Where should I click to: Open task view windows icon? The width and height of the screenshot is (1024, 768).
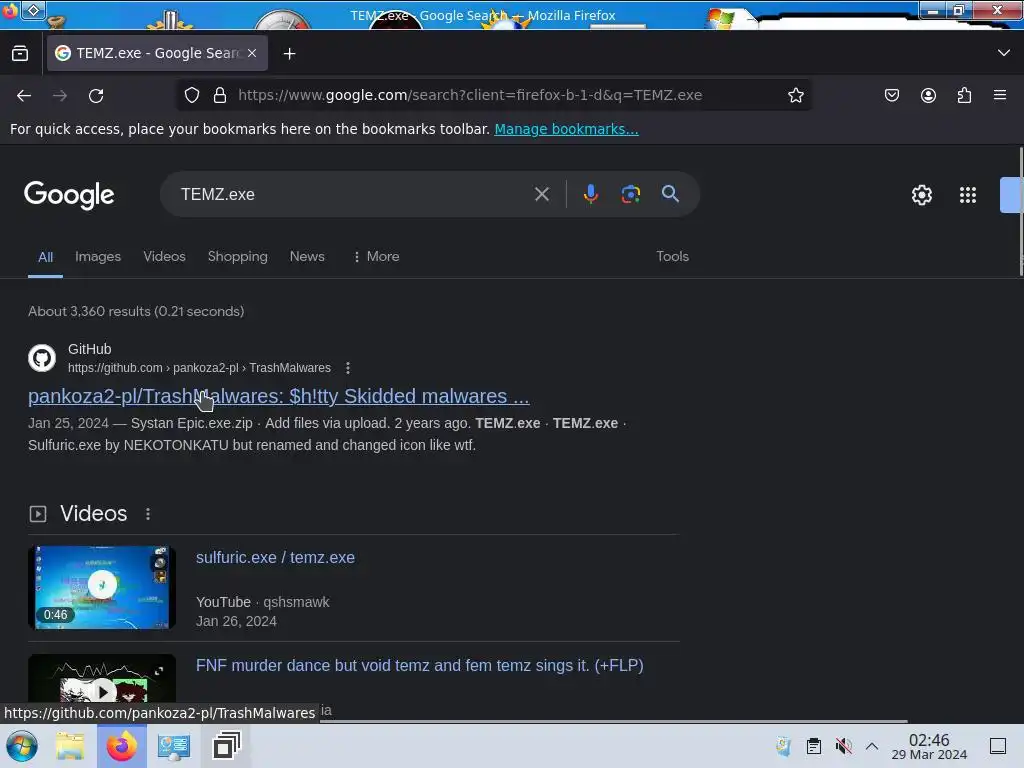[x=227, y=746]
